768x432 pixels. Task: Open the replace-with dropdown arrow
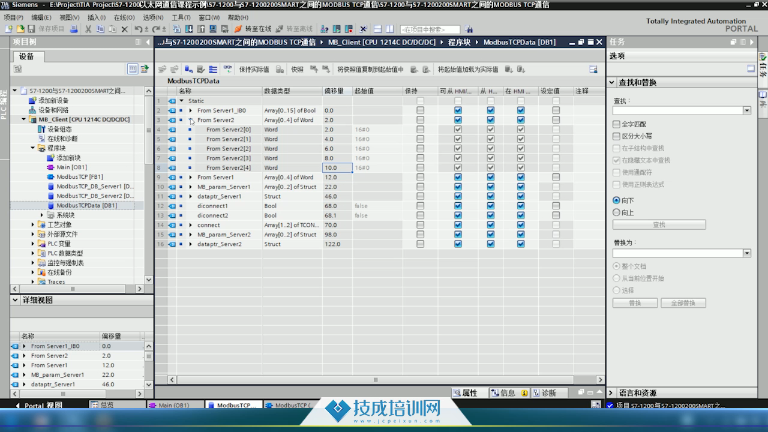point(746,253)
